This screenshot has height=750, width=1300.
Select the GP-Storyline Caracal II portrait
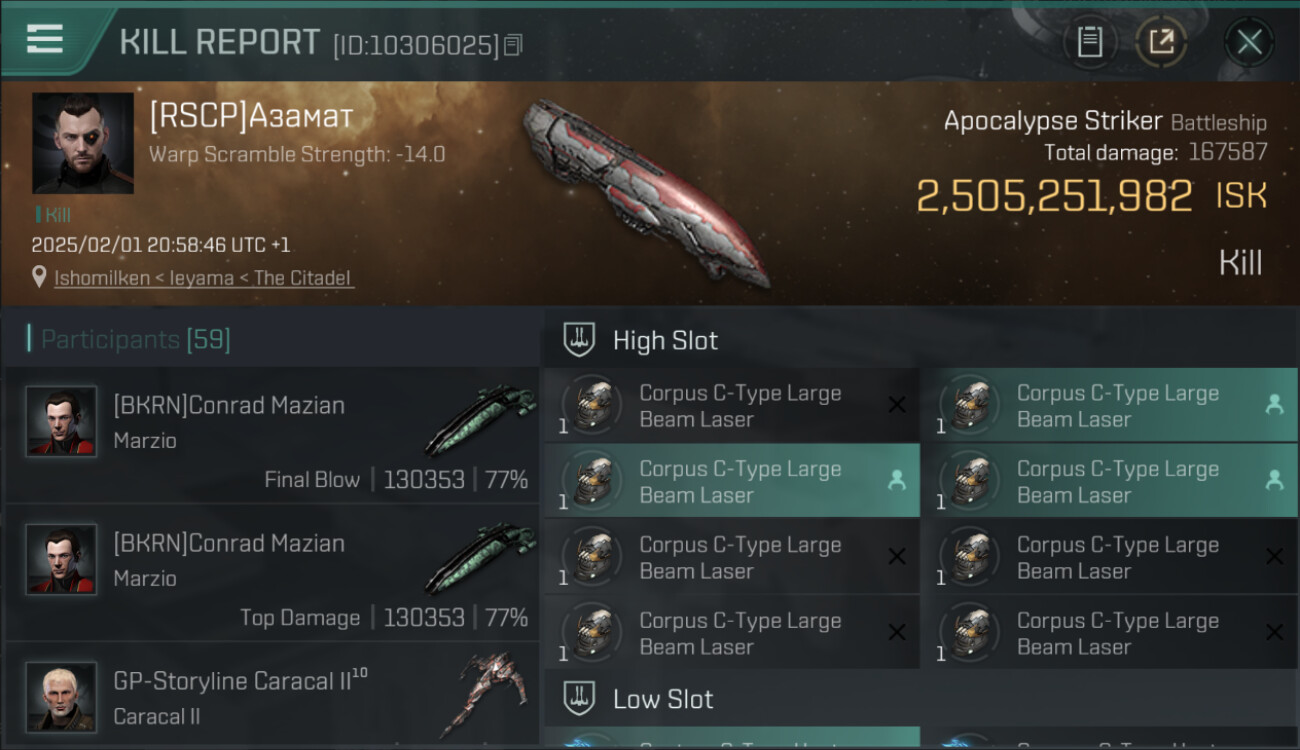point(62,697)
